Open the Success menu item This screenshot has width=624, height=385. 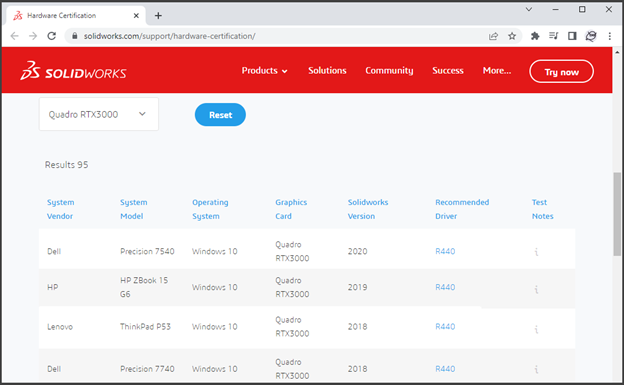tap(448, 70)
